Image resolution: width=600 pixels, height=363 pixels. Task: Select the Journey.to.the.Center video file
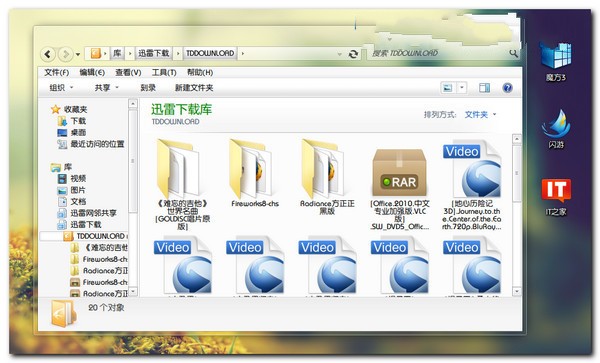(472, 169)
